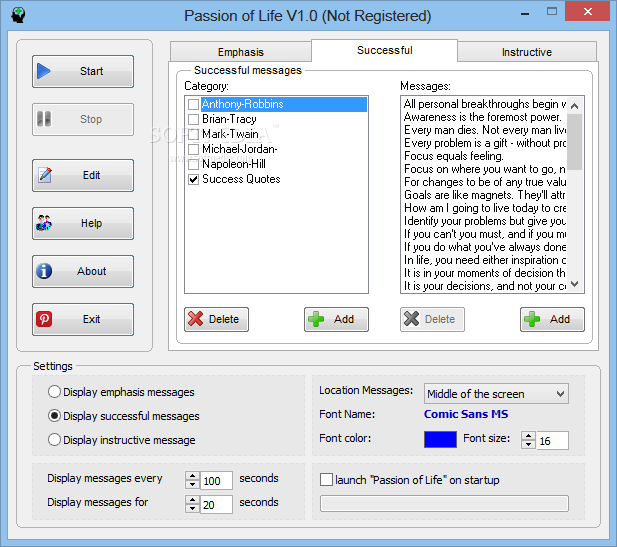
Task: Click the people icon on Help
Action: tap(44, 223)
